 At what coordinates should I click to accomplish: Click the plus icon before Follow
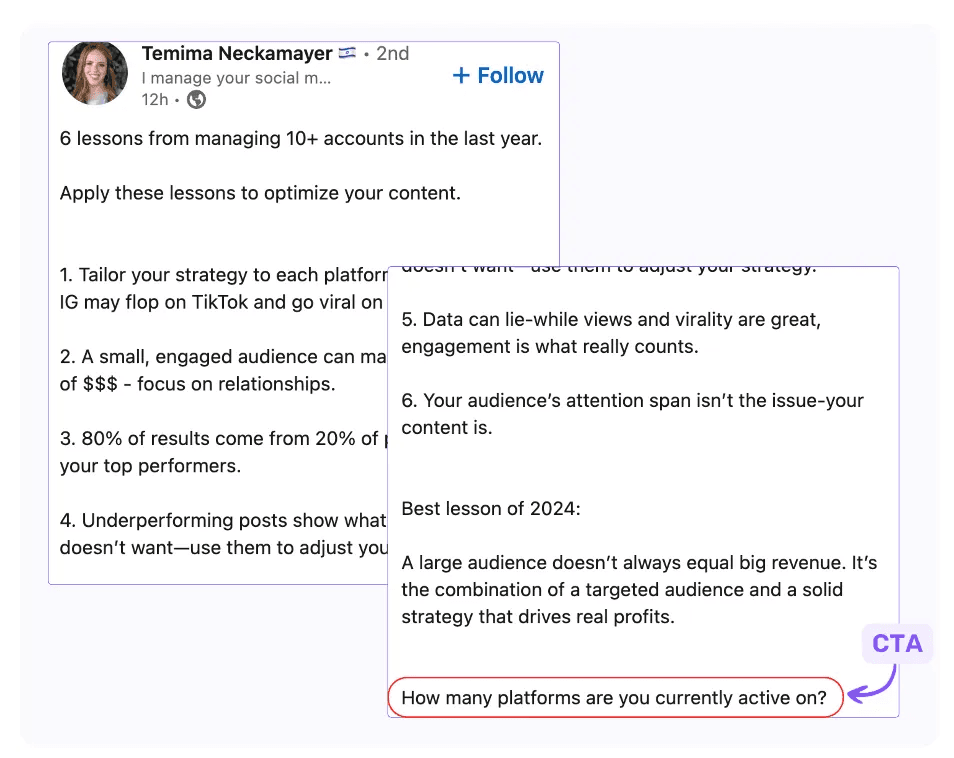coord(461,75)
